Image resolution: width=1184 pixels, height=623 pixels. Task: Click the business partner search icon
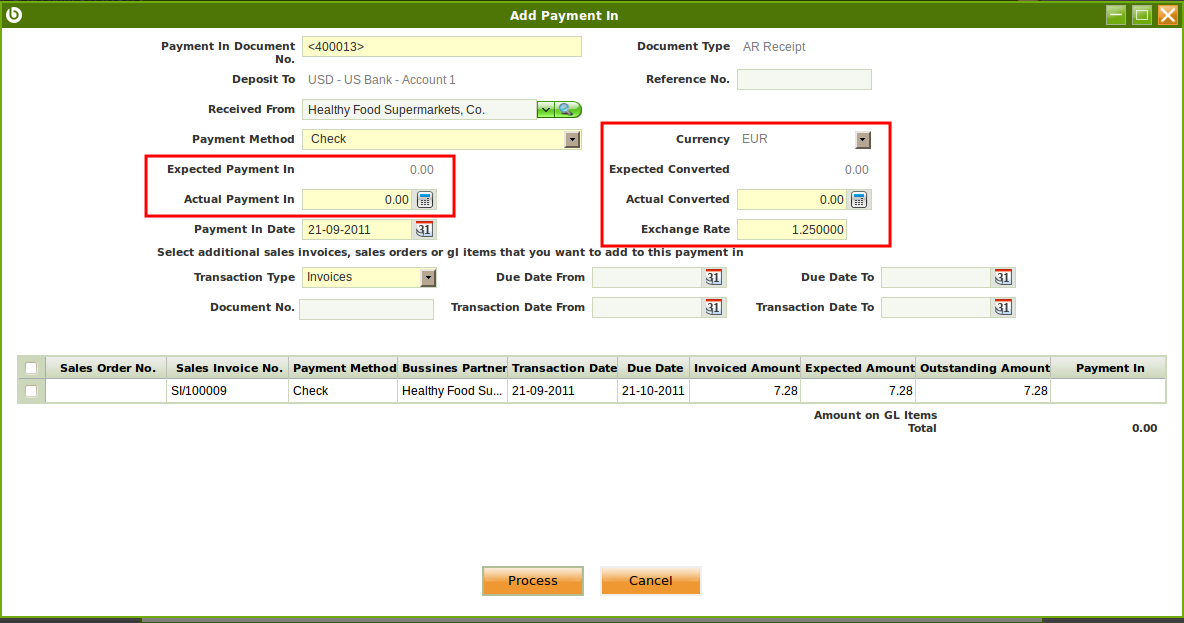[x=569, y=110]
